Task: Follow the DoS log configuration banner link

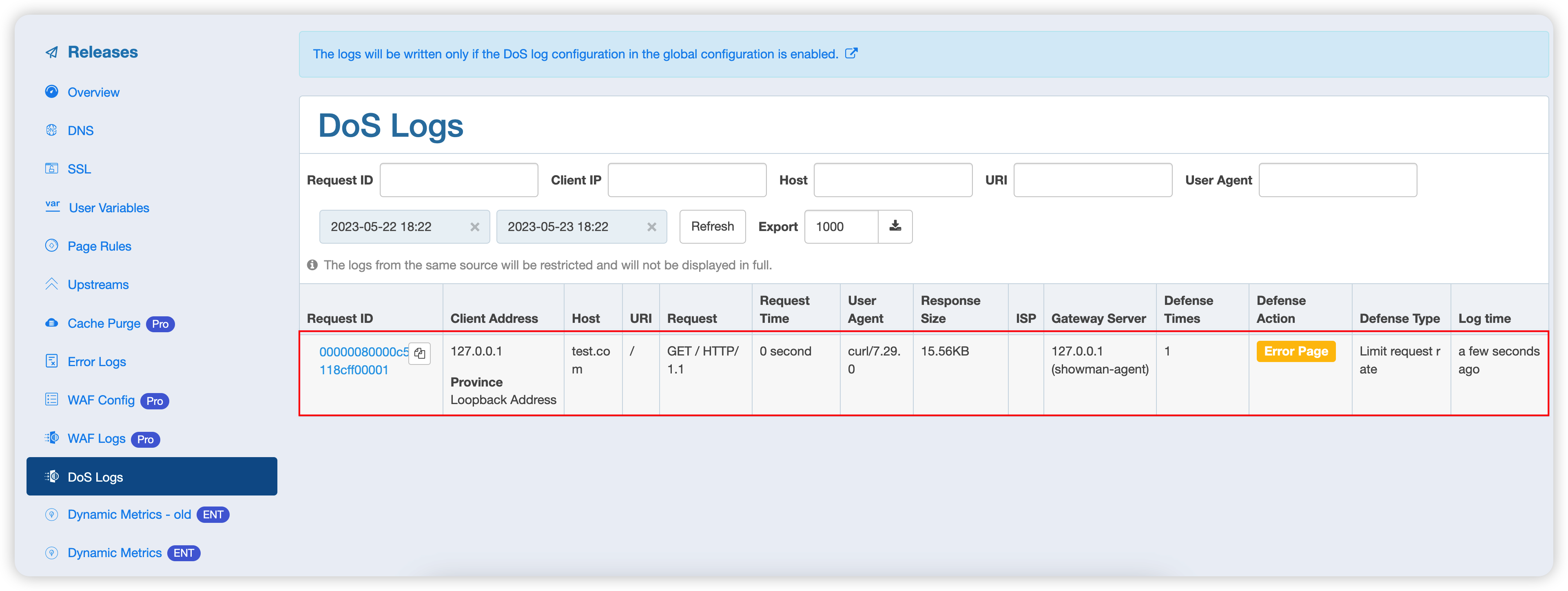Action: pyautogui.click(x=575, y=54)
